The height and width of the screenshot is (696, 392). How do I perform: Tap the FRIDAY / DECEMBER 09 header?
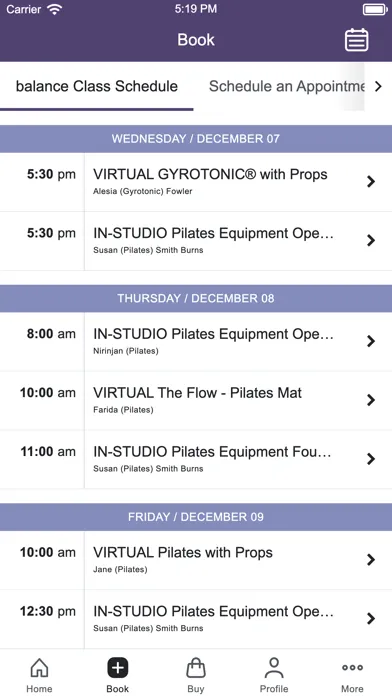tap(196, 517)
